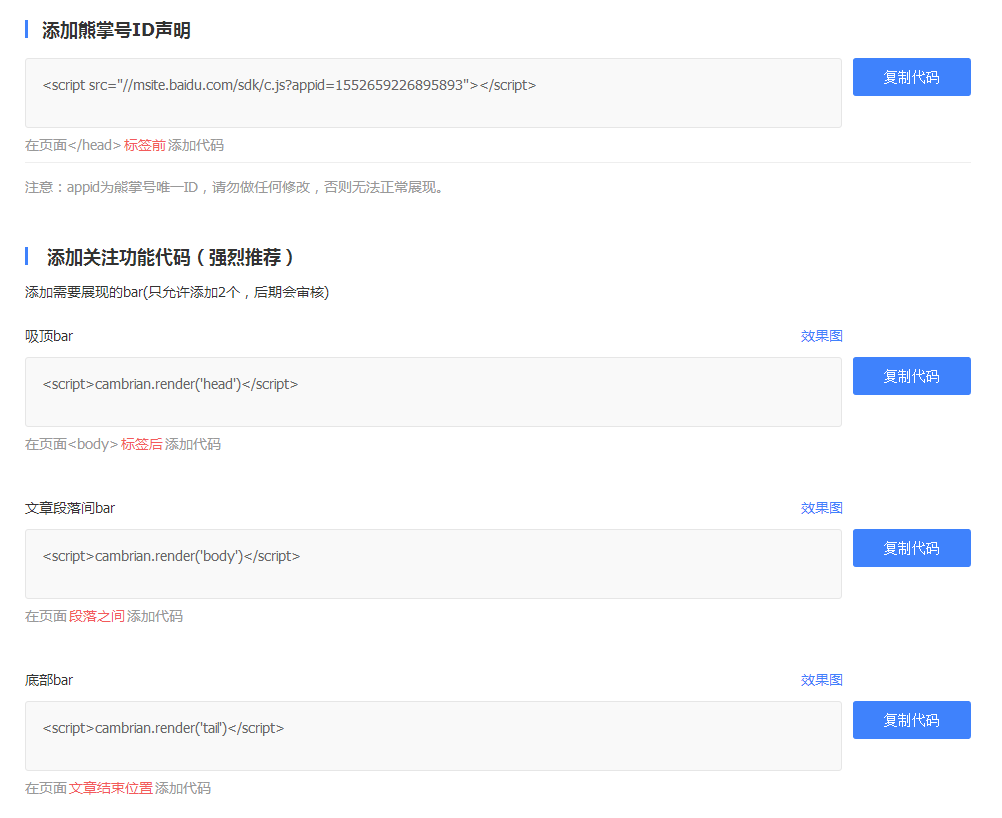Click the appid warning note text

(x=234, y=187)
